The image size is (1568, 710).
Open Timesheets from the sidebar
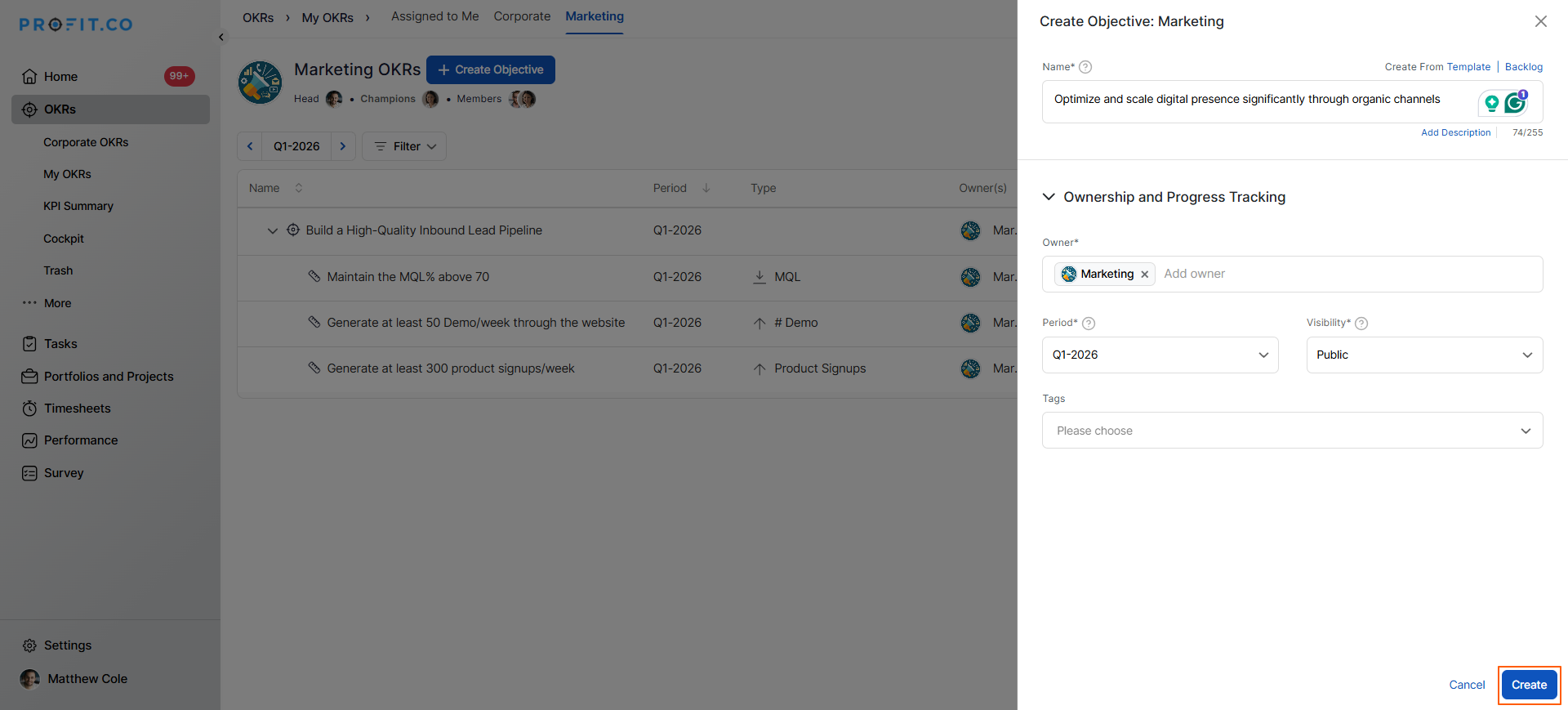pos(77,409)
